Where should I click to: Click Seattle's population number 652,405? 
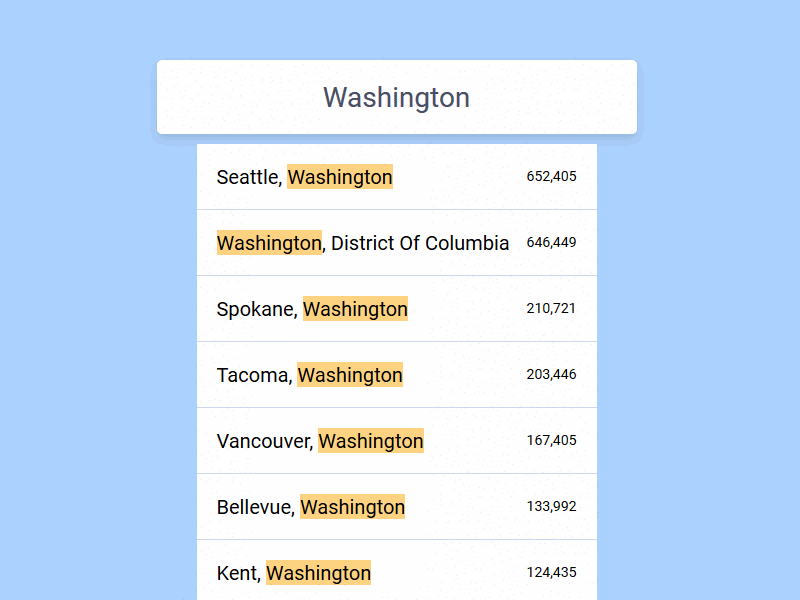551,177
